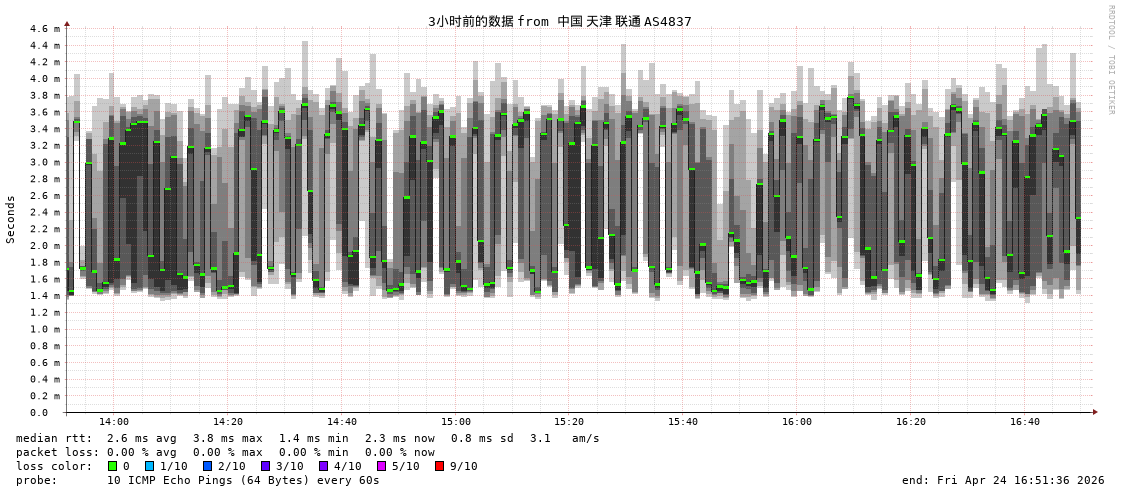The height and width of the screenshot is (494, 1121).
Task: Click the magenta 5/10 loss swatch
Action: pos(381,466)
